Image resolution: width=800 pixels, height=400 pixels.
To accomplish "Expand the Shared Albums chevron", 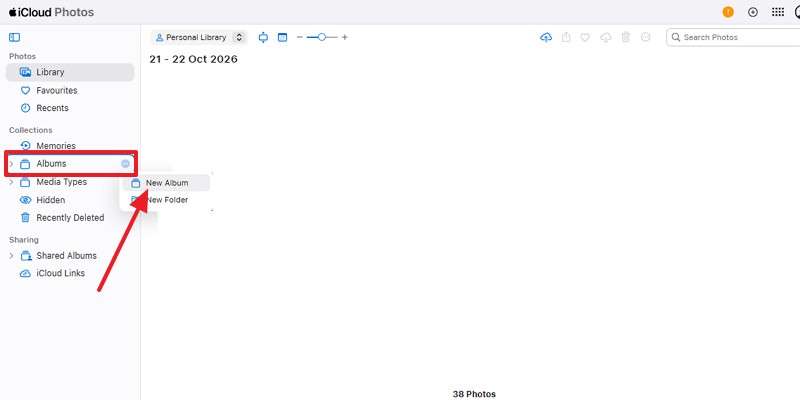I will 11,256.
